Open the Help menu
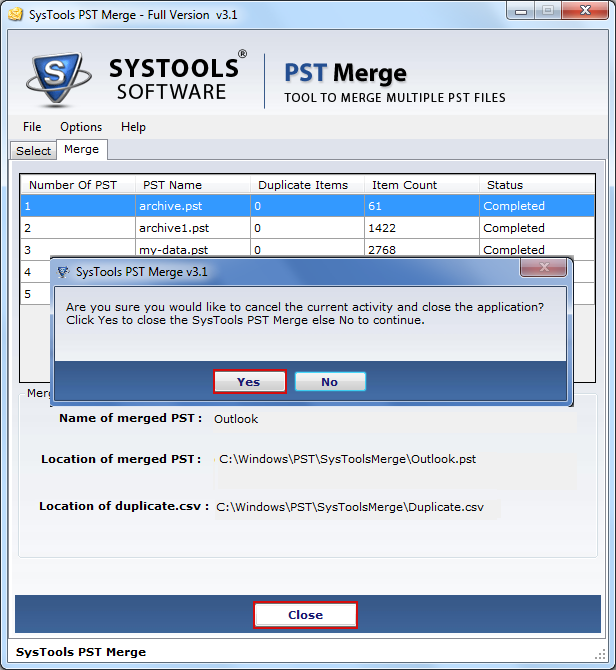This screenshot has height=670, width=616. coord(133,127)
